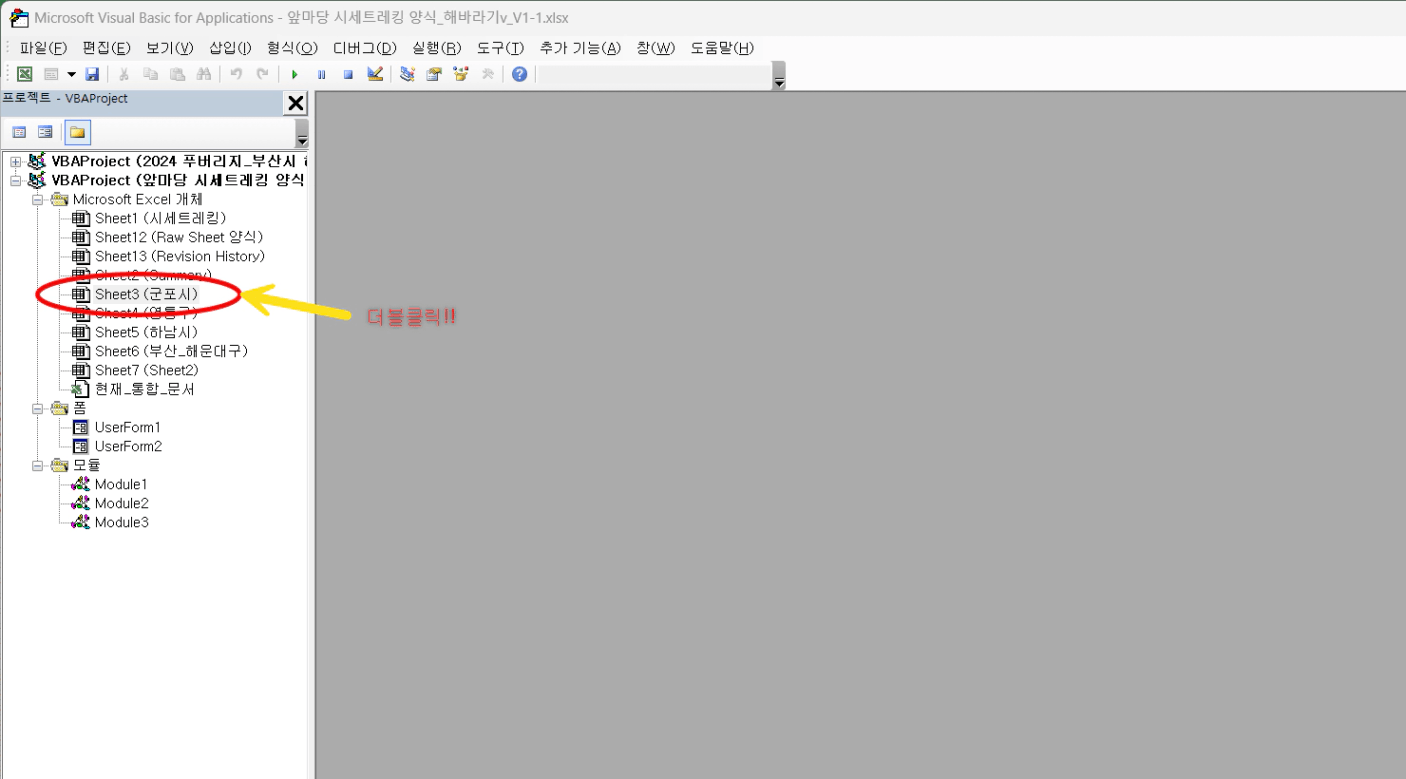Select Sheet1 (시세트레킹) in tree
Screen dimensions: 1406x779
tap(161, 219)
